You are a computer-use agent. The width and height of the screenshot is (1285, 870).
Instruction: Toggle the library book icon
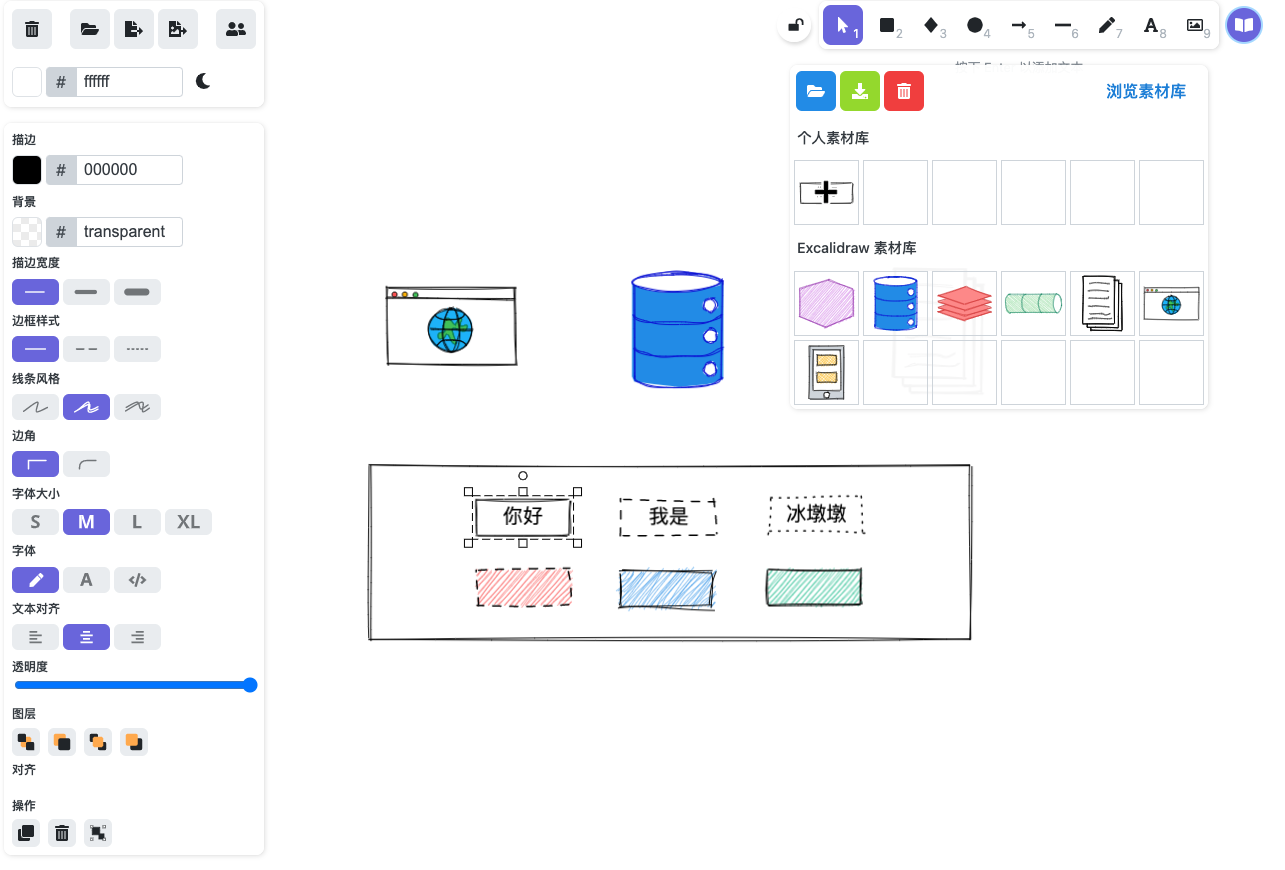point(1244,25)
